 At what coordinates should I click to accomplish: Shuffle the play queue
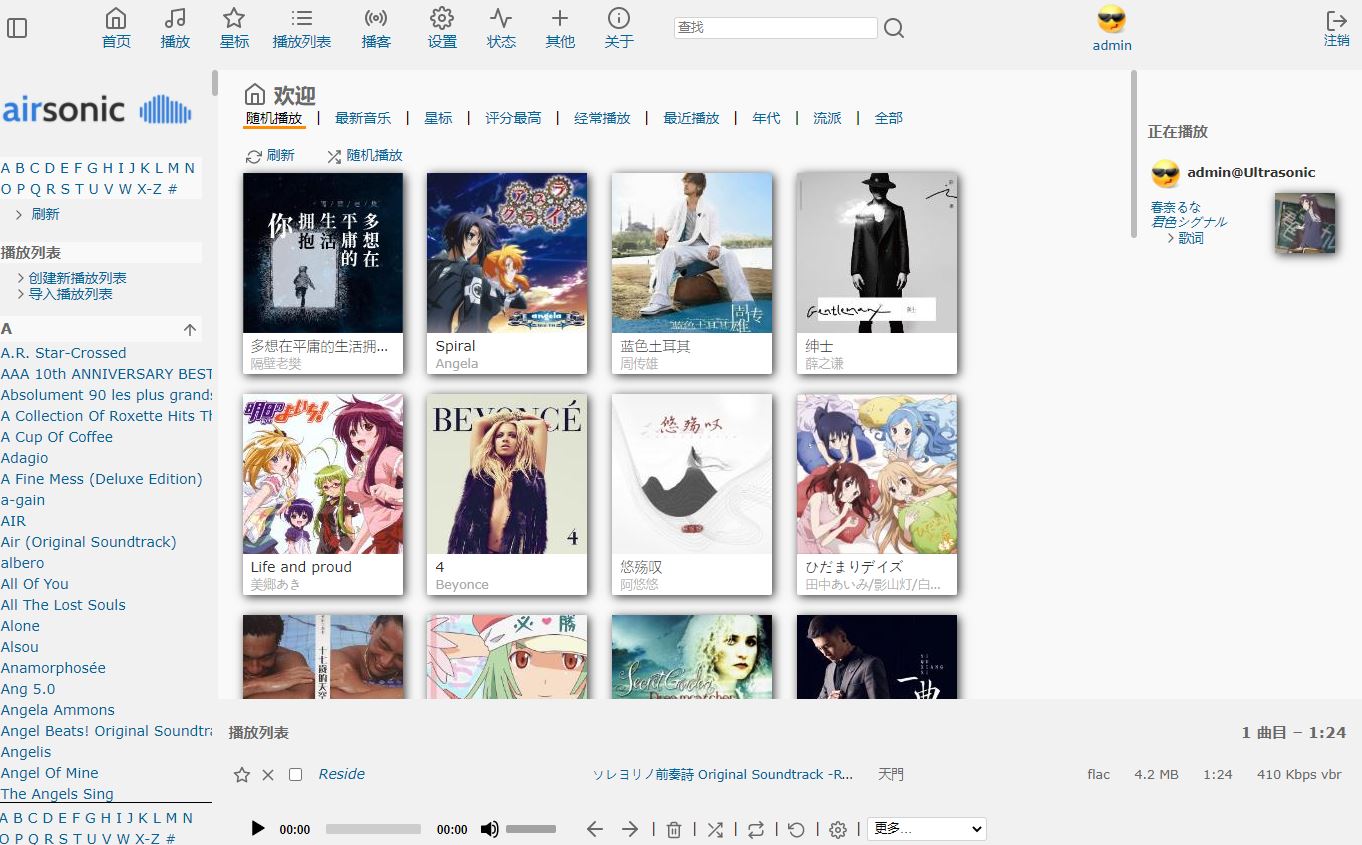click(x=715, y=829)
